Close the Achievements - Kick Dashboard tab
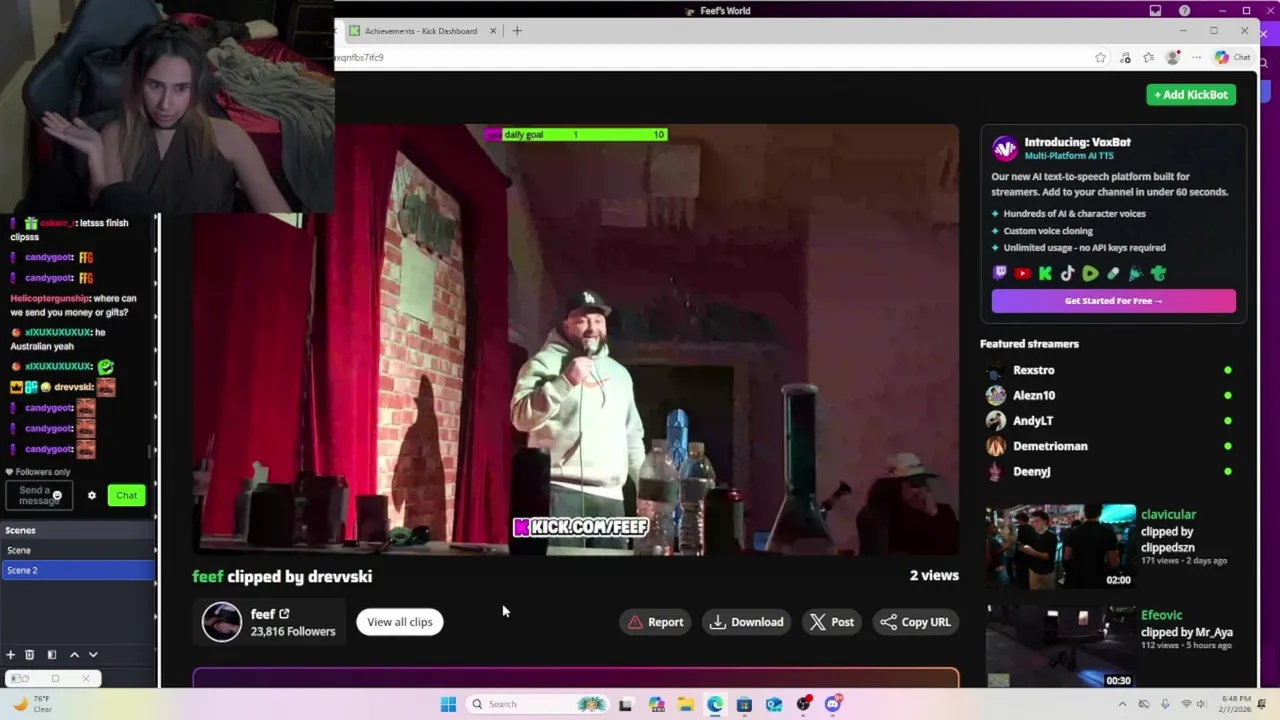Image resolution: width=1280 pixels, height=720 pixels. [x=493, y=31]
